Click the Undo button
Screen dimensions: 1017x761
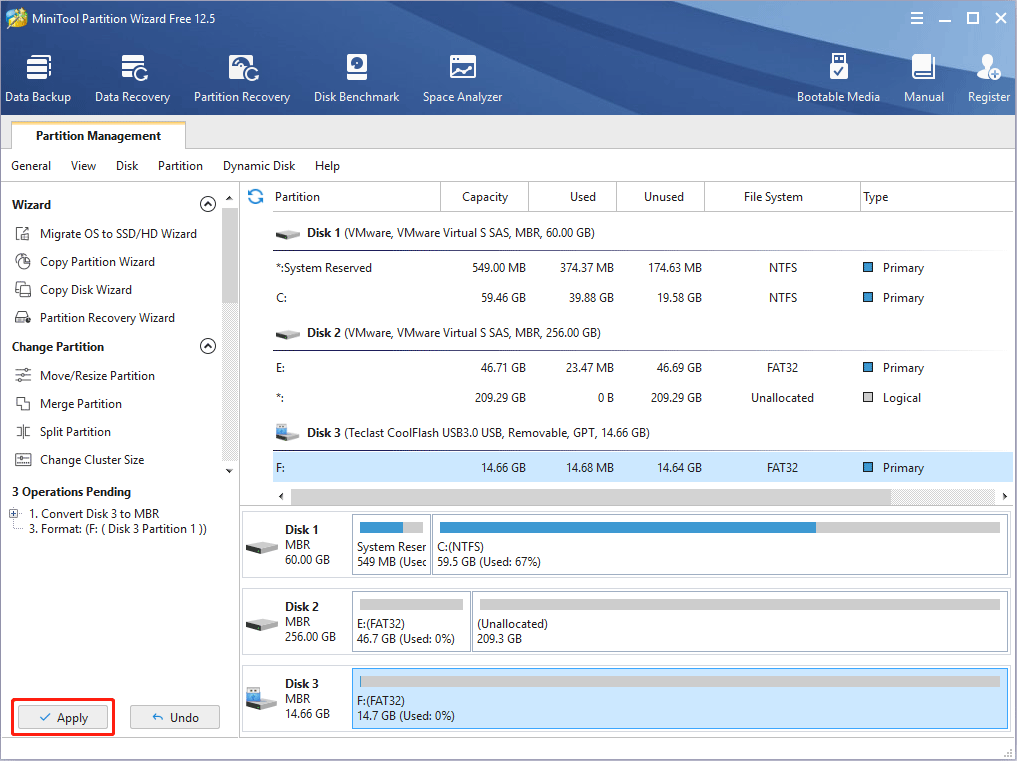175,718
